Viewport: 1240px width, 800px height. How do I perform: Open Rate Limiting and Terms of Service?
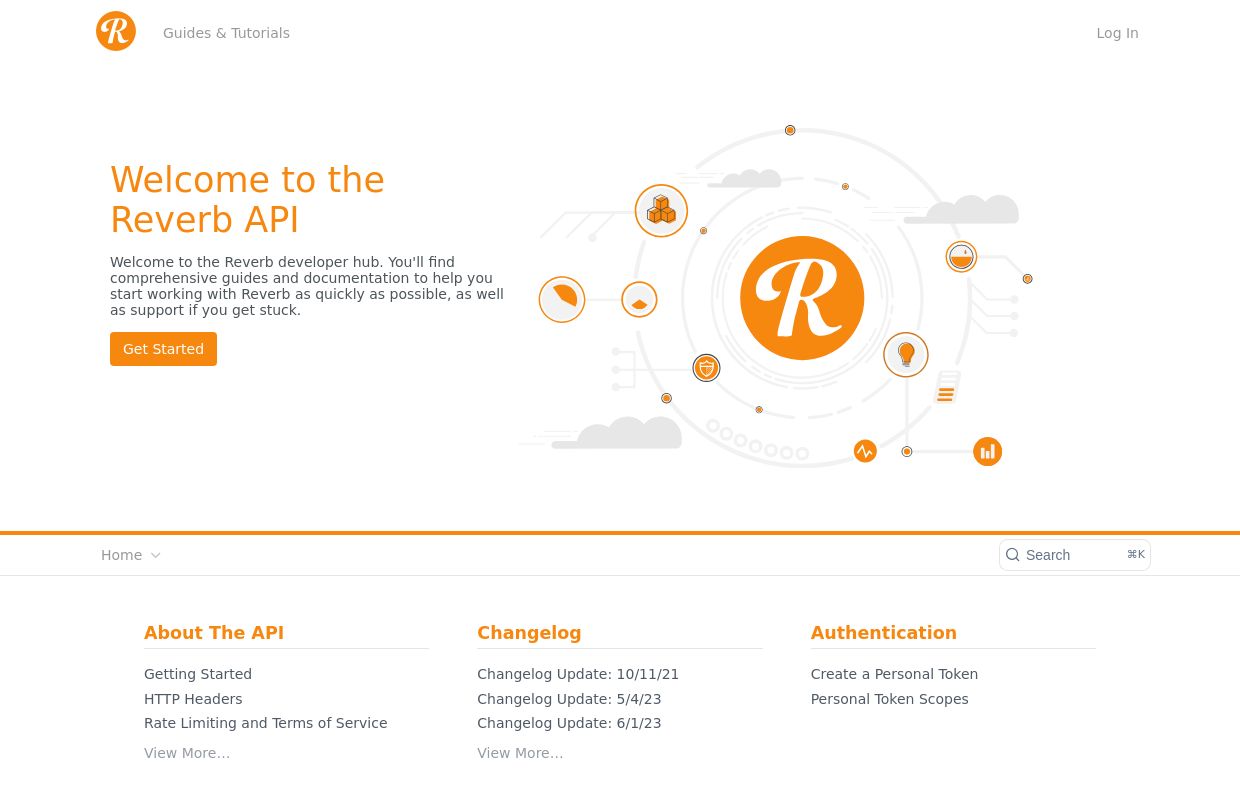click(x=265, y=723)
